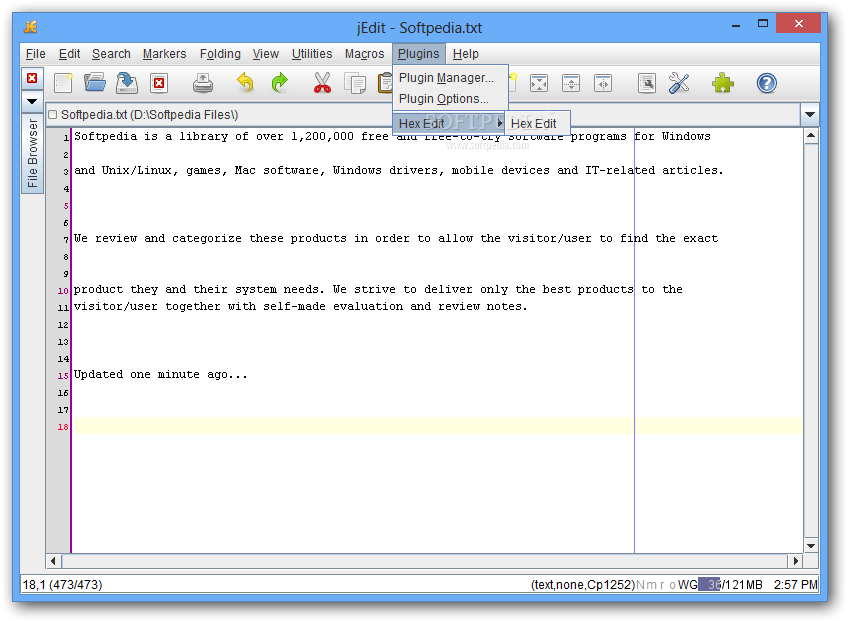
Task: Click the Copy toolbar icon
Action: click(355, 83)
